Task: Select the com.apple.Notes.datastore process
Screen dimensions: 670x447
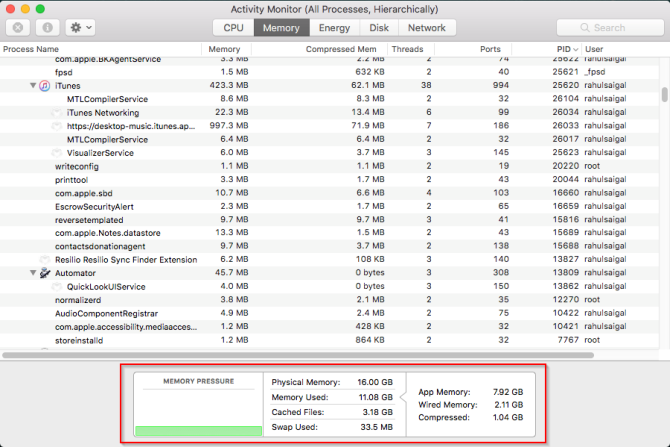Action: coord(329,233)
